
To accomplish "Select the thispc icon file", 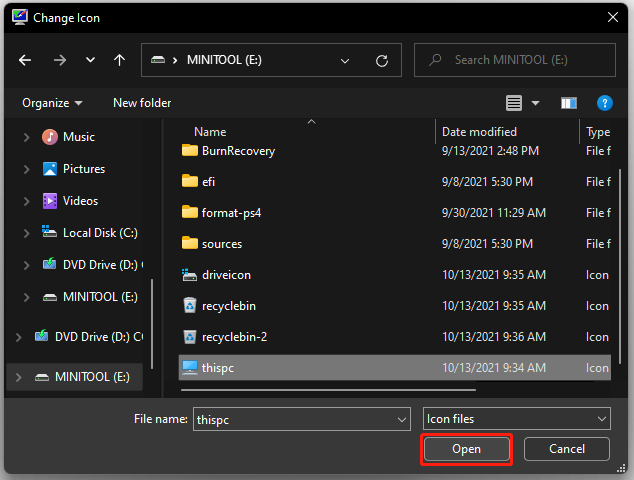I will coord(395,368).
